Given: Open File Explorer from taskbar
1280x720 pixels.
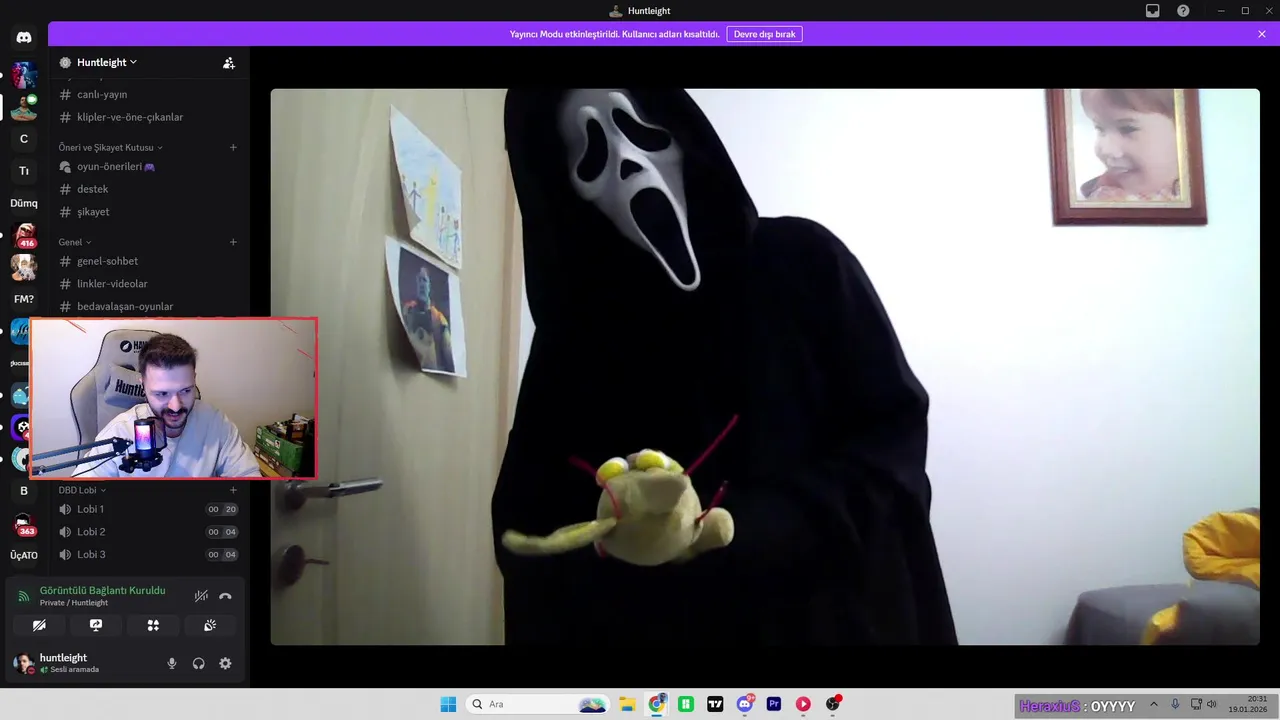Looking at the screenshot, I should tap(627, 704).
